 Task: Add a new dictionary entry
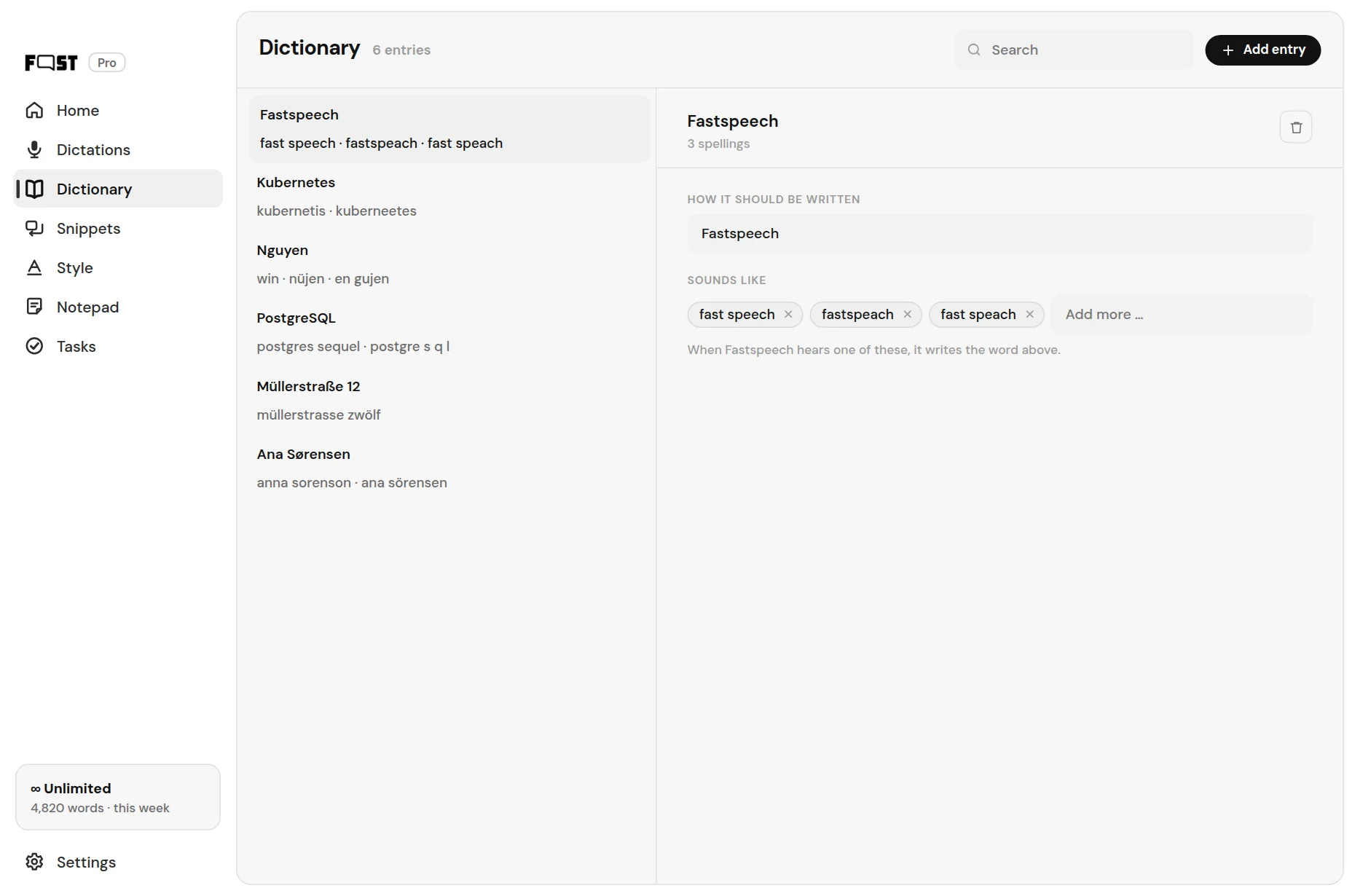point(1262,50)
